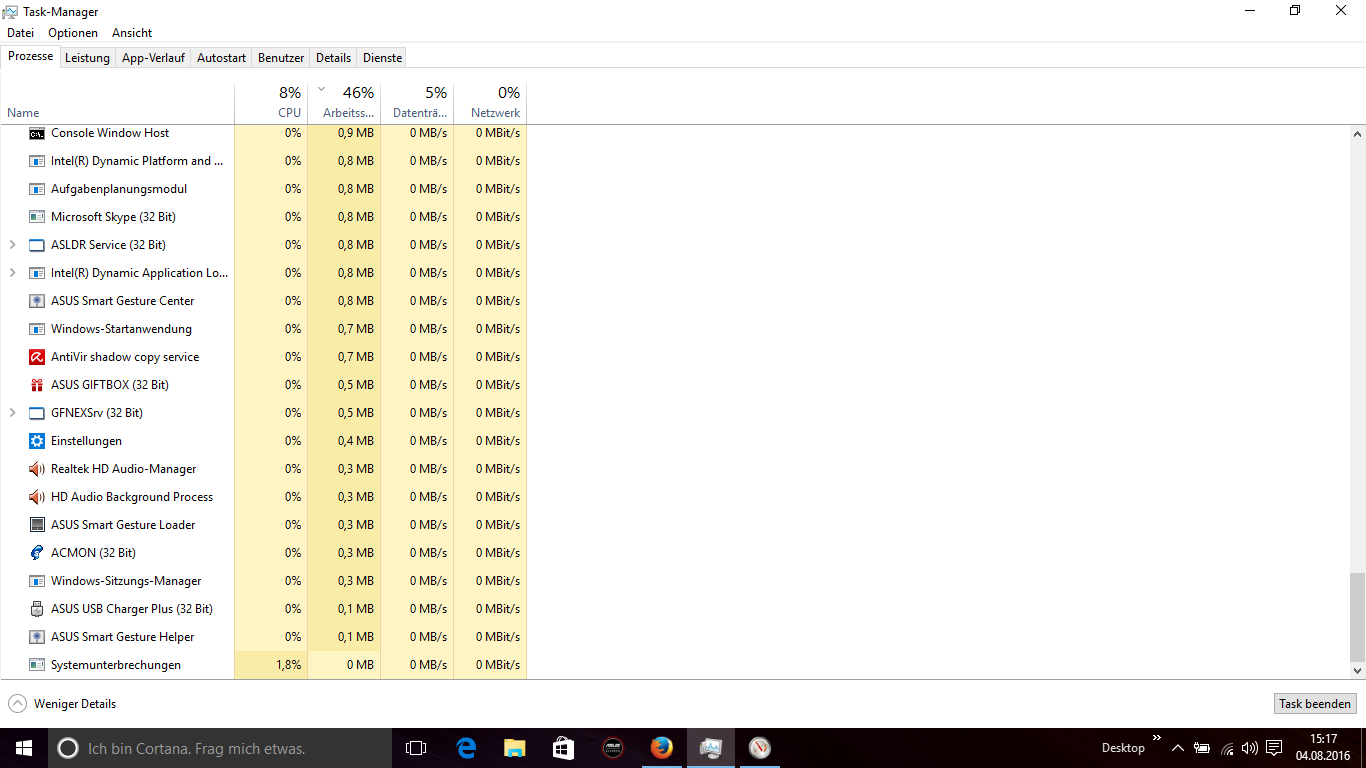Select the AntiVir shadow copy service icon
Screen dimensions: 1366x768
point(37,357)
